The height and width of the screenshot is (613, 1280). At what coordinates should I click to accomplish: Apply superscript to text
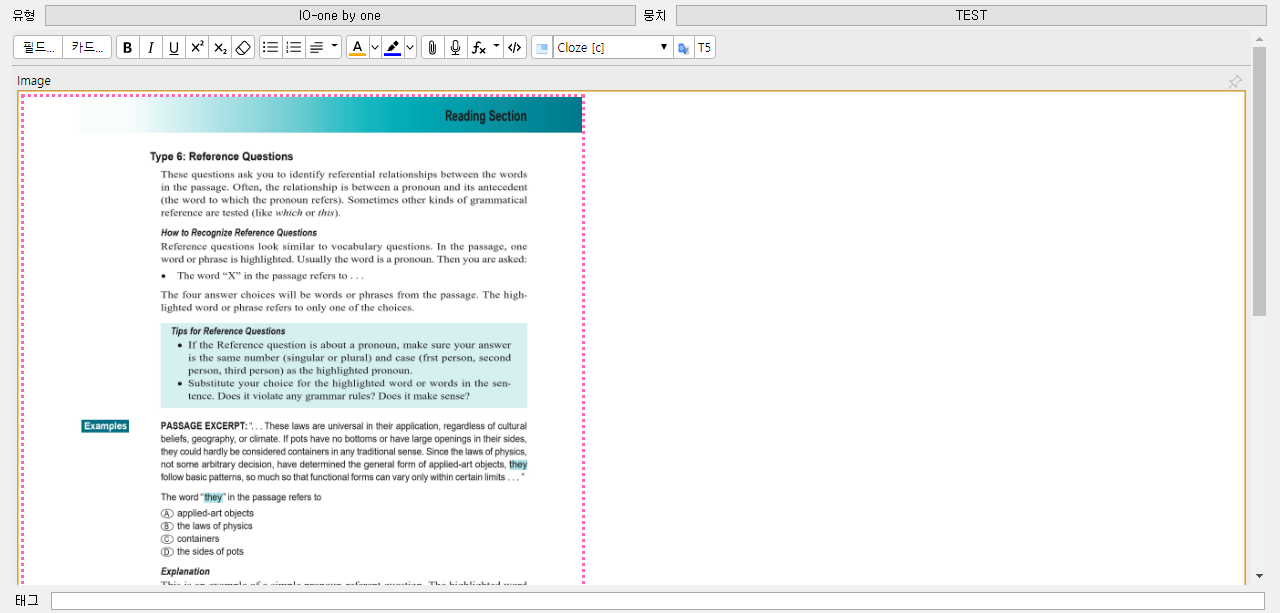tap(196, 47)
